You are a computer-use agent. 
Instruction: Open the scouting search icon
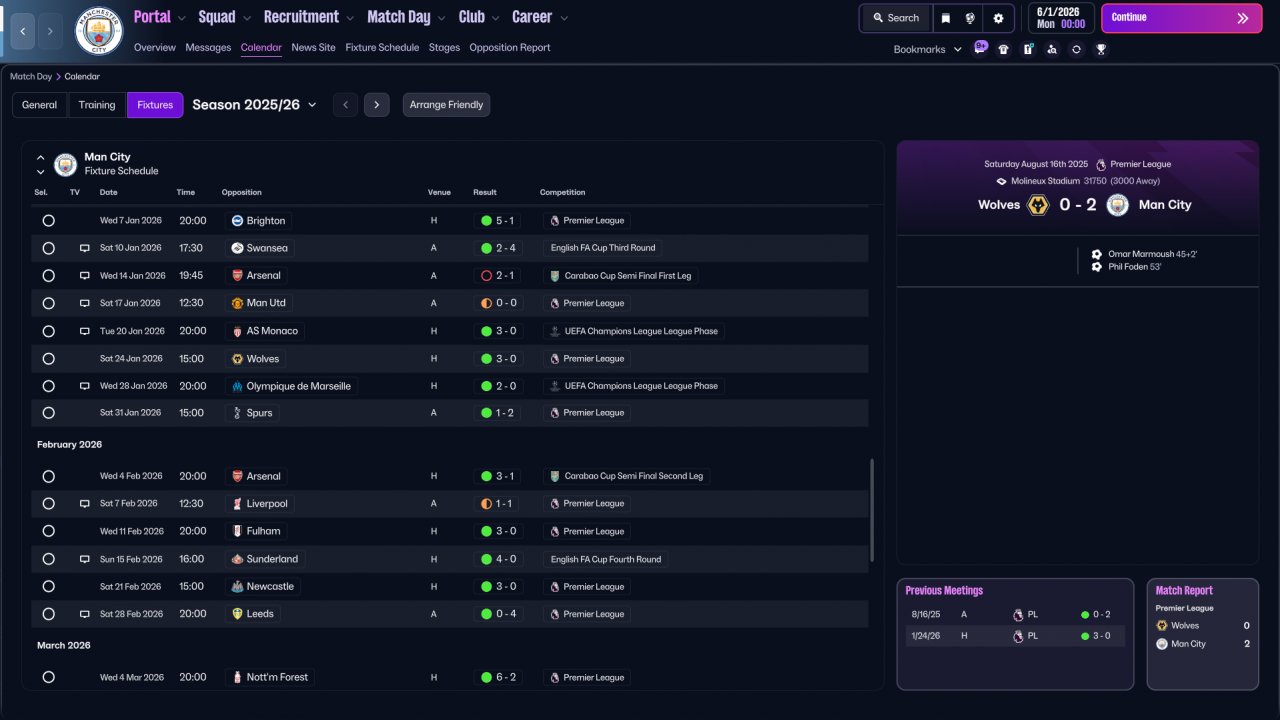coord(1052,49)
